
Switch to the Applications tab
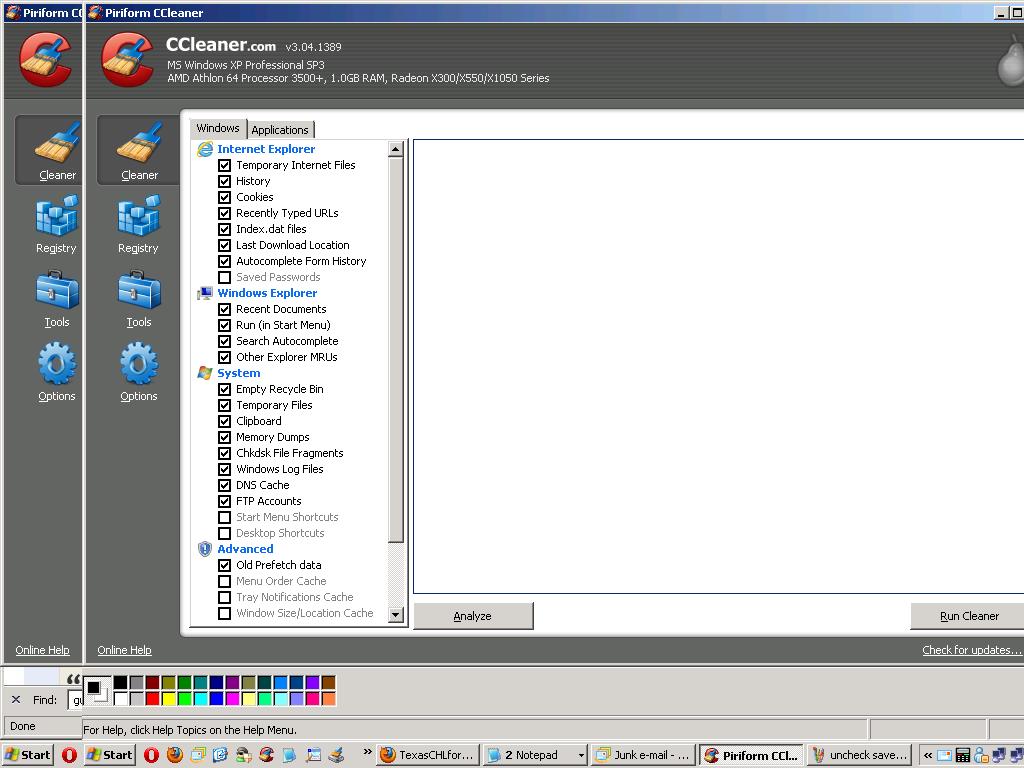pos(280,130)
